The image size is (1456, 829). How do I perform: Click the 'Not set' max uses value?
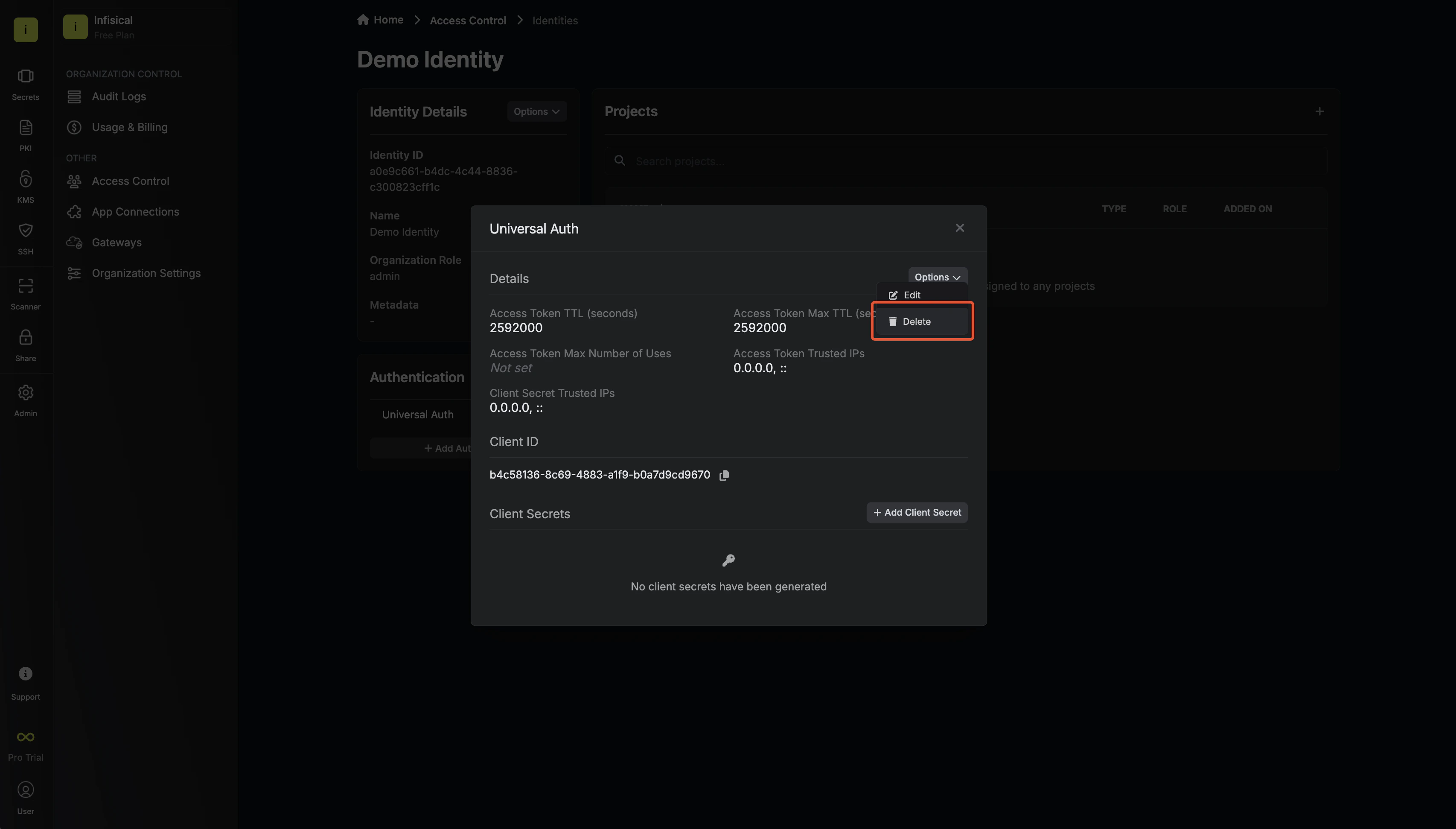(x=511, y=368)
